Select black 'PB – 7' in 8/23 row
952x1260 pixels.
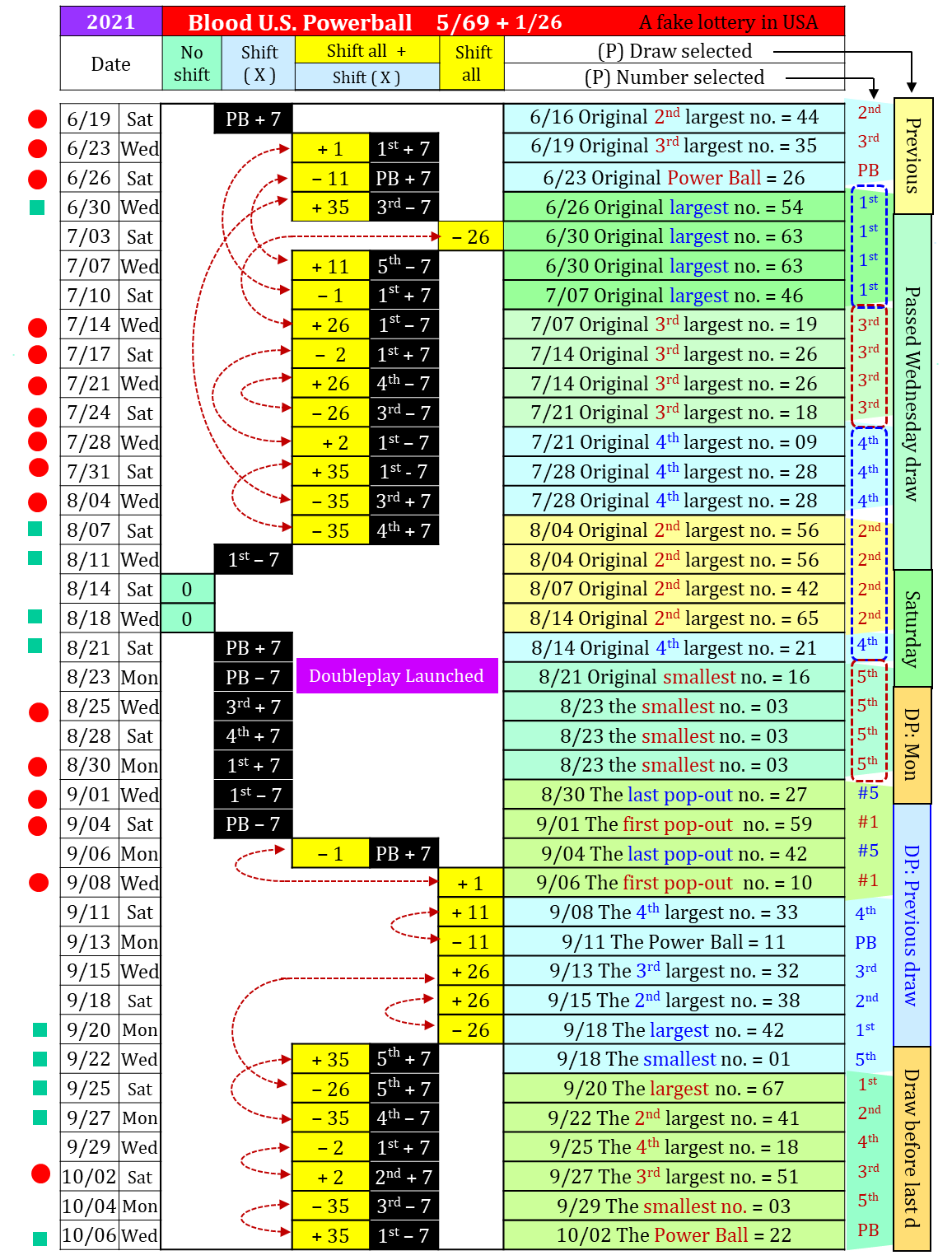click(254, 678)
